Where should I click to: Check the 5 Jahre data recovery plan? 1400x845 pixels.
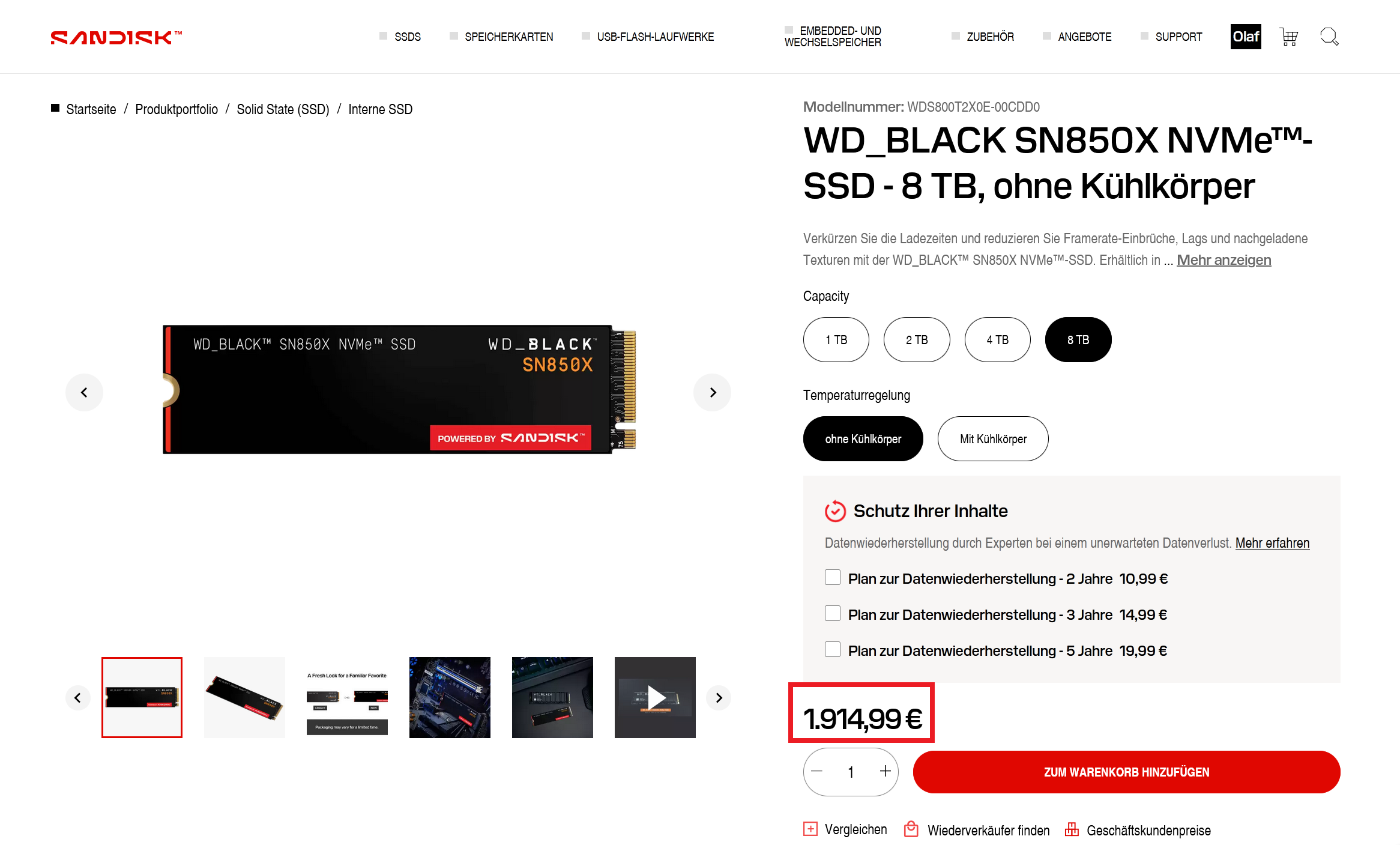coord(833,650)
